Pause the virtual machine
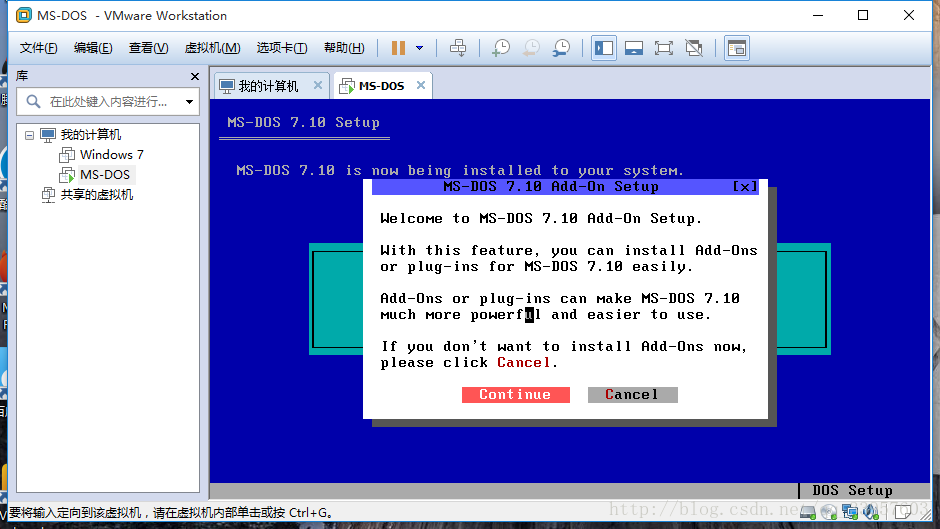 pyautogui.click(x=398, y=48)
